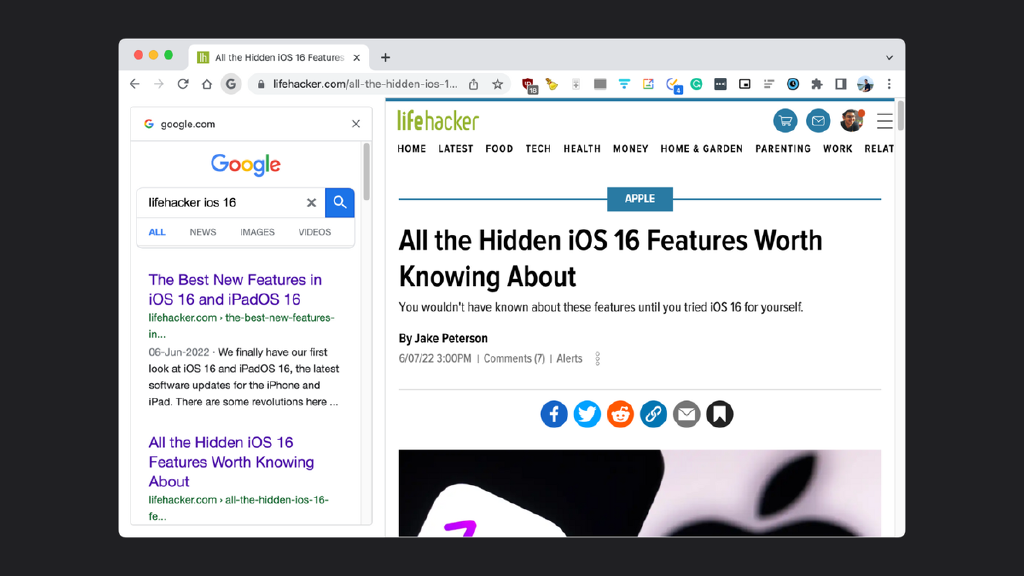Screen dimensions: 1024x576
Task: Share the article on Twitter
Action: (x=587, y=414)
